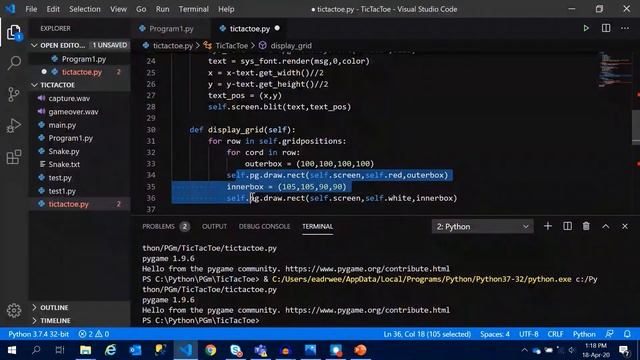Open editor More Actions menu
The height and width of the screenshot is (360, 640).
tap(625, 28)
